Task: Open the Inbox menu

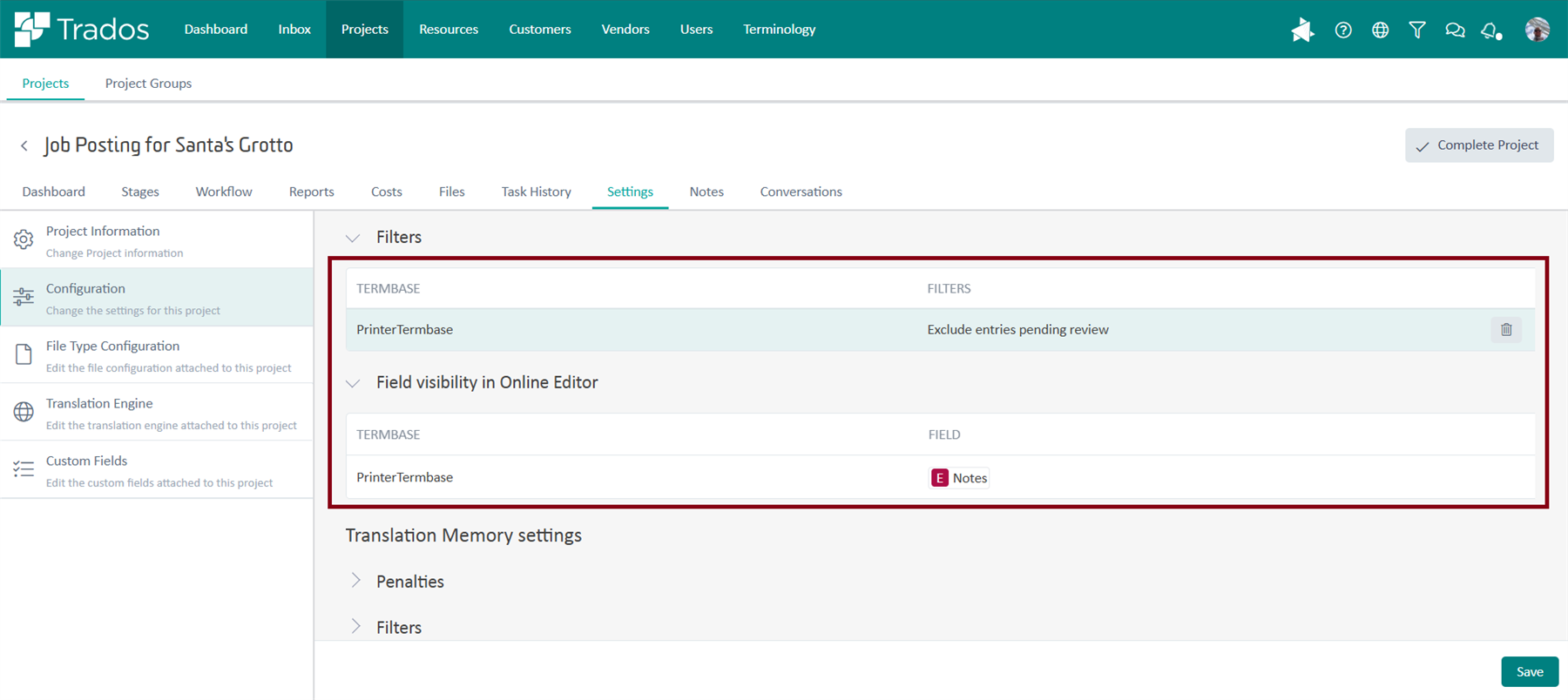Action: pyautogui.click(x=294, y=29)
